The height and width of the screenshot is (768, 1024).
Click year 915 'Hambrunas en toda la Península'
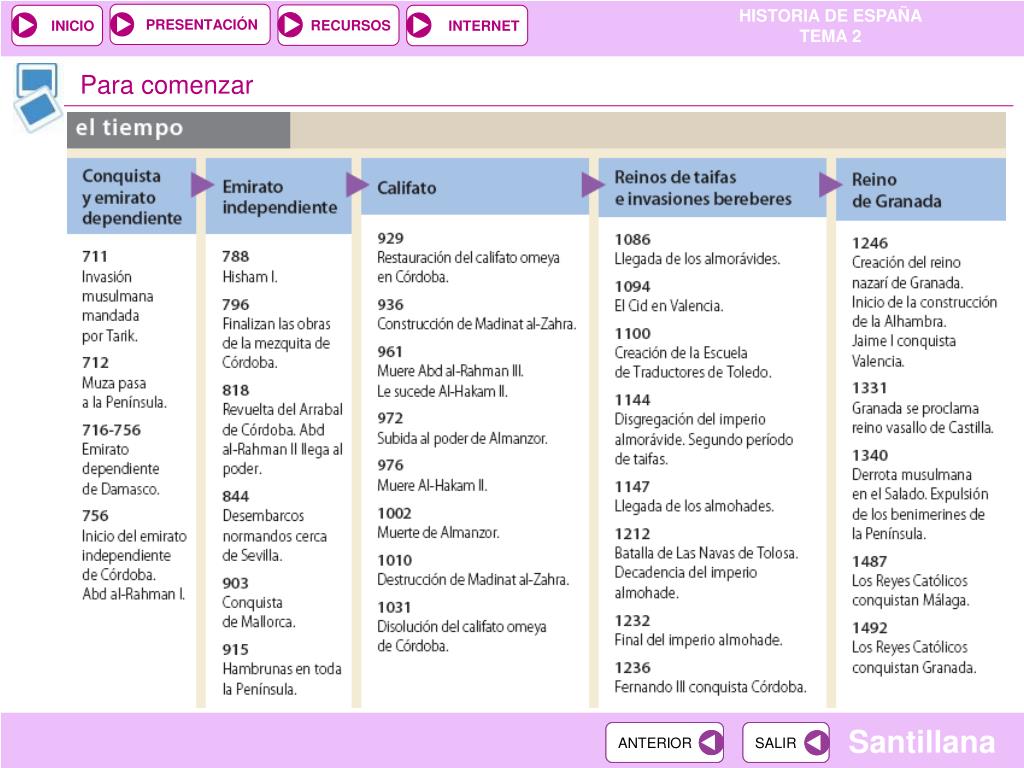pos(281,669)
